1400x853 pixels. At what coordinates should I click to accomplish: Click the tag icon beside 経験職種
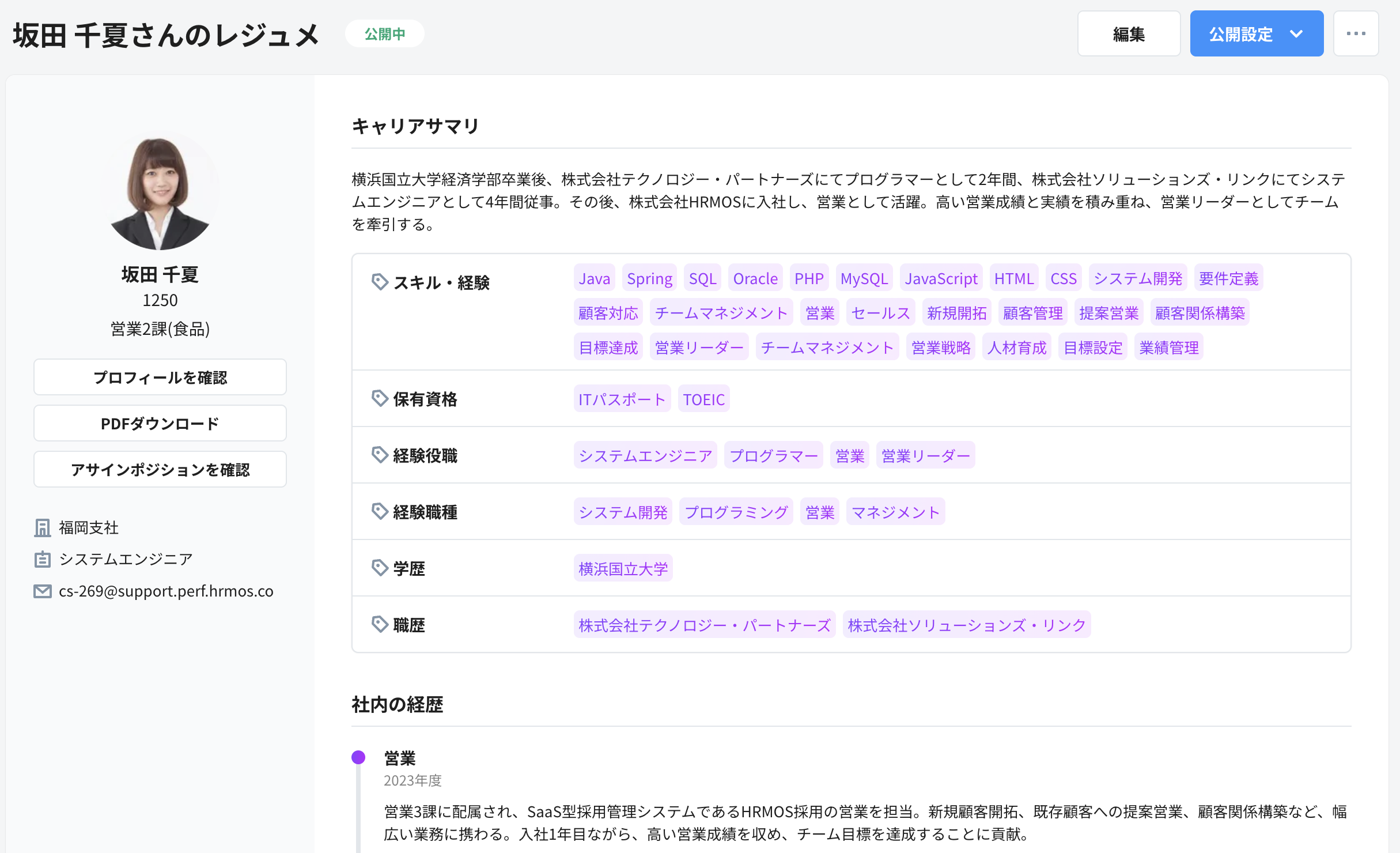[x=380, y=511]
